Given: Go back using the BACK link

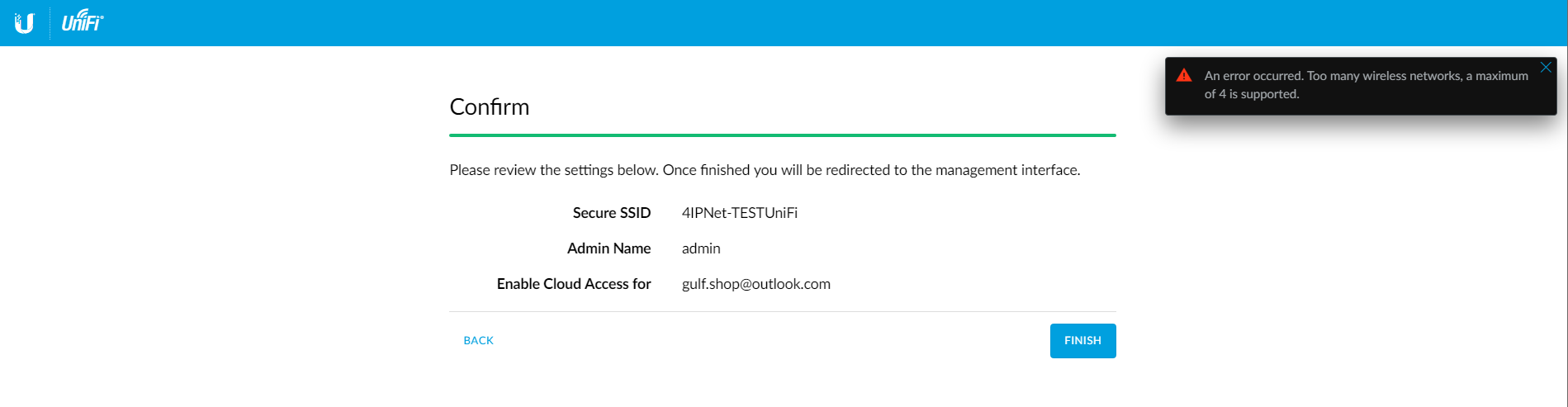Looking at the screenshot, I should pyautogui.click(x=478, y=340).
